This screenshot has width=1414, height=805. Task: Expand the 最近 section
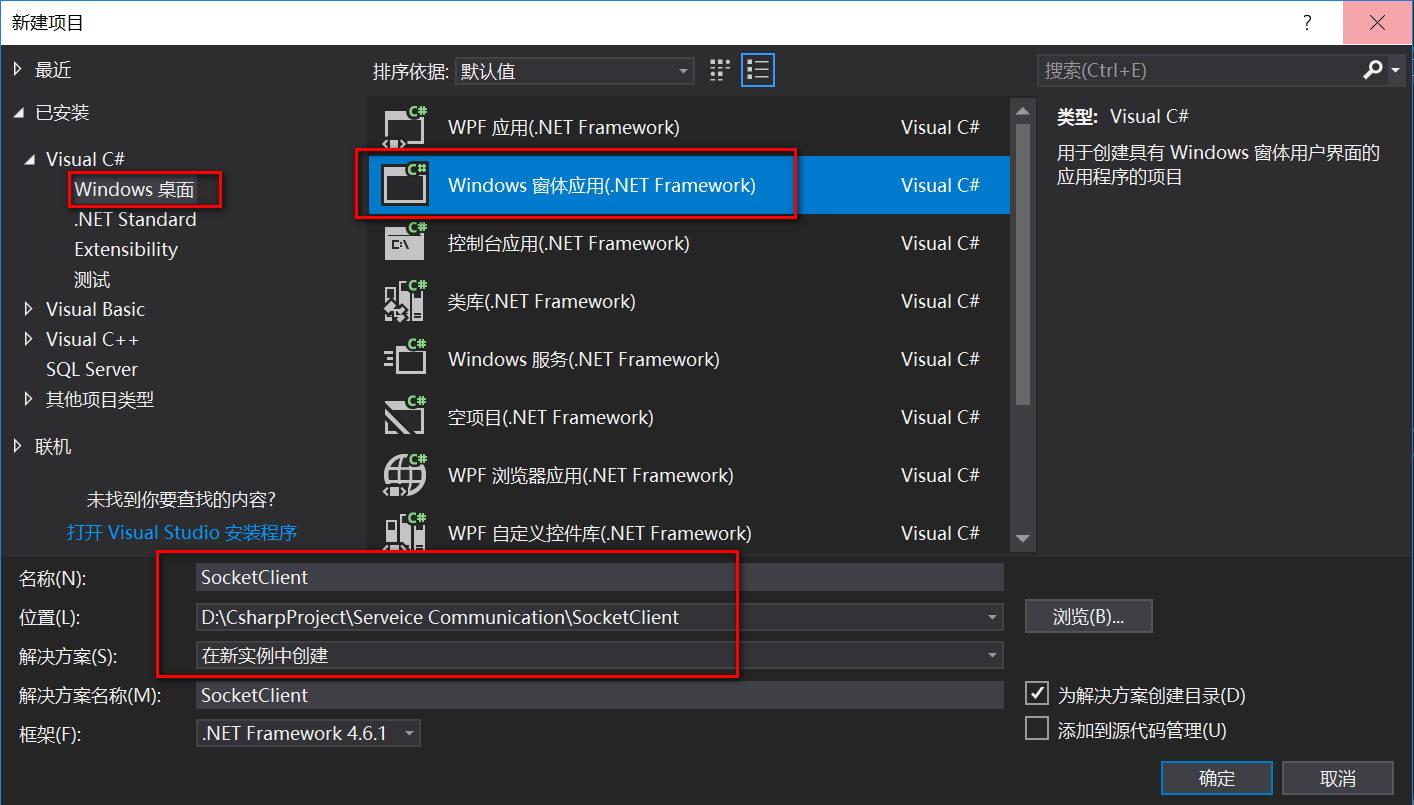tap(18, 69)
